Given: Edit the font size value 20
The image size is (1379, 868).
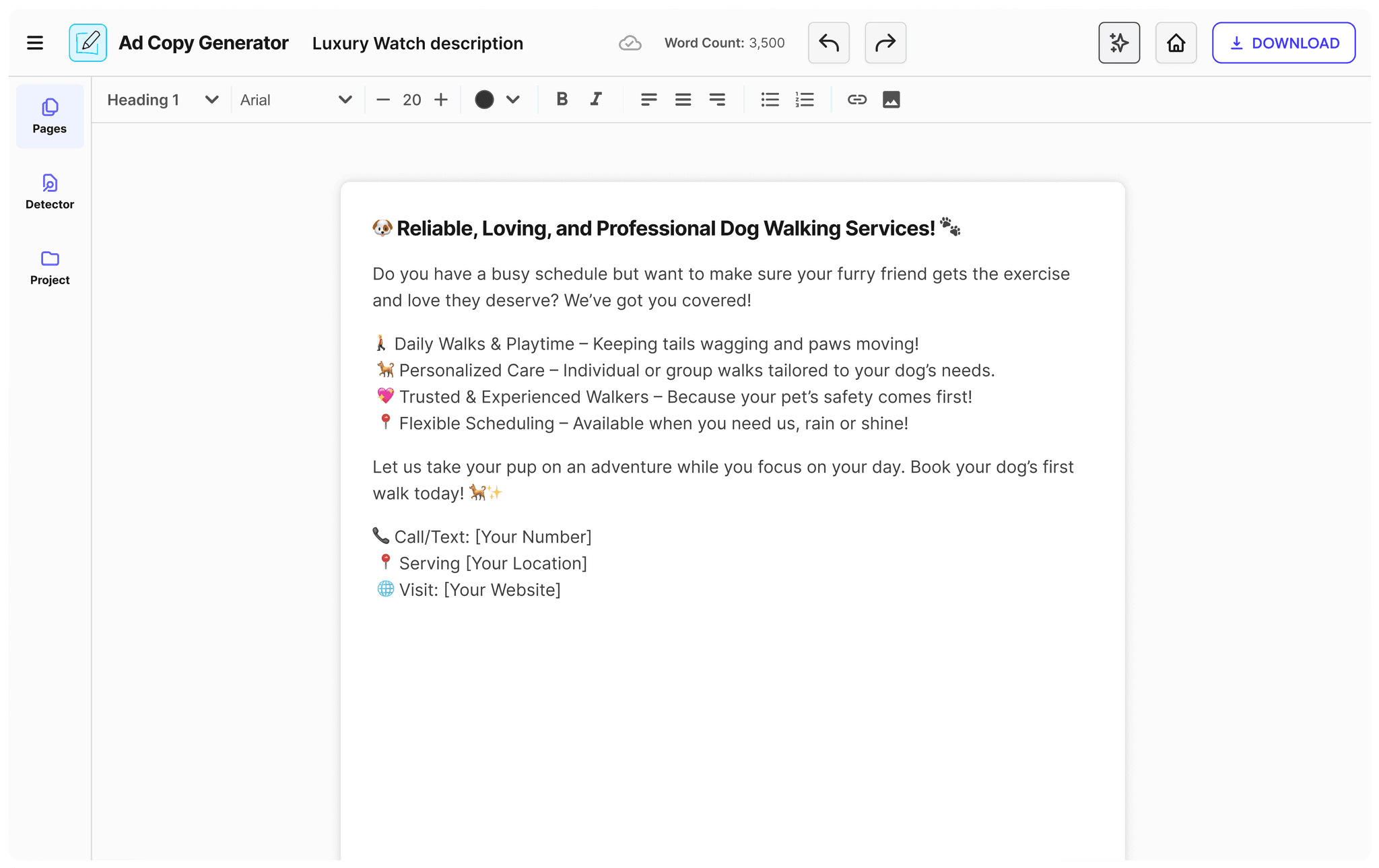Looking at the screenshot, I should click(412, 100).
